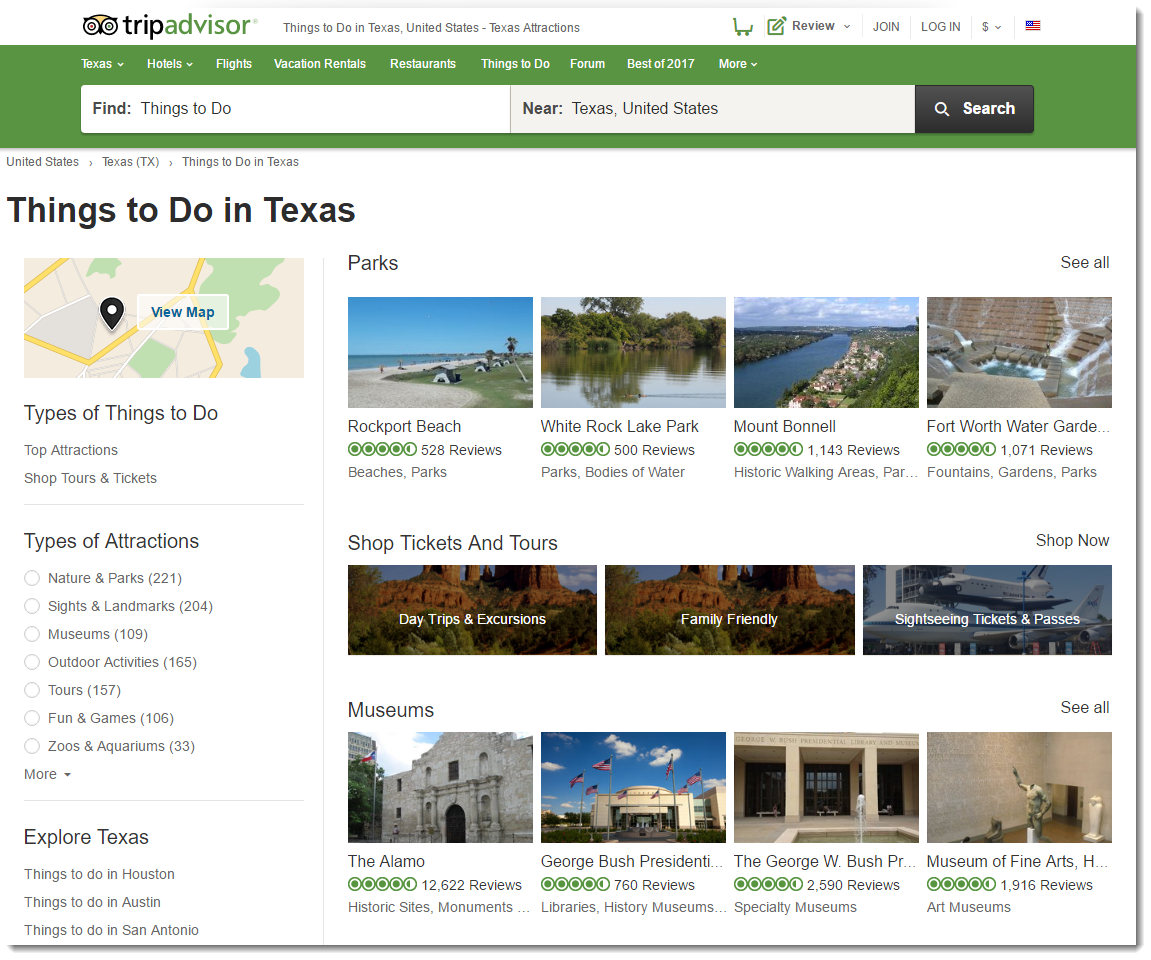Open the currency $ dropdown
The height and width of the screenshot is (960, 1151).
pos(991,26)
